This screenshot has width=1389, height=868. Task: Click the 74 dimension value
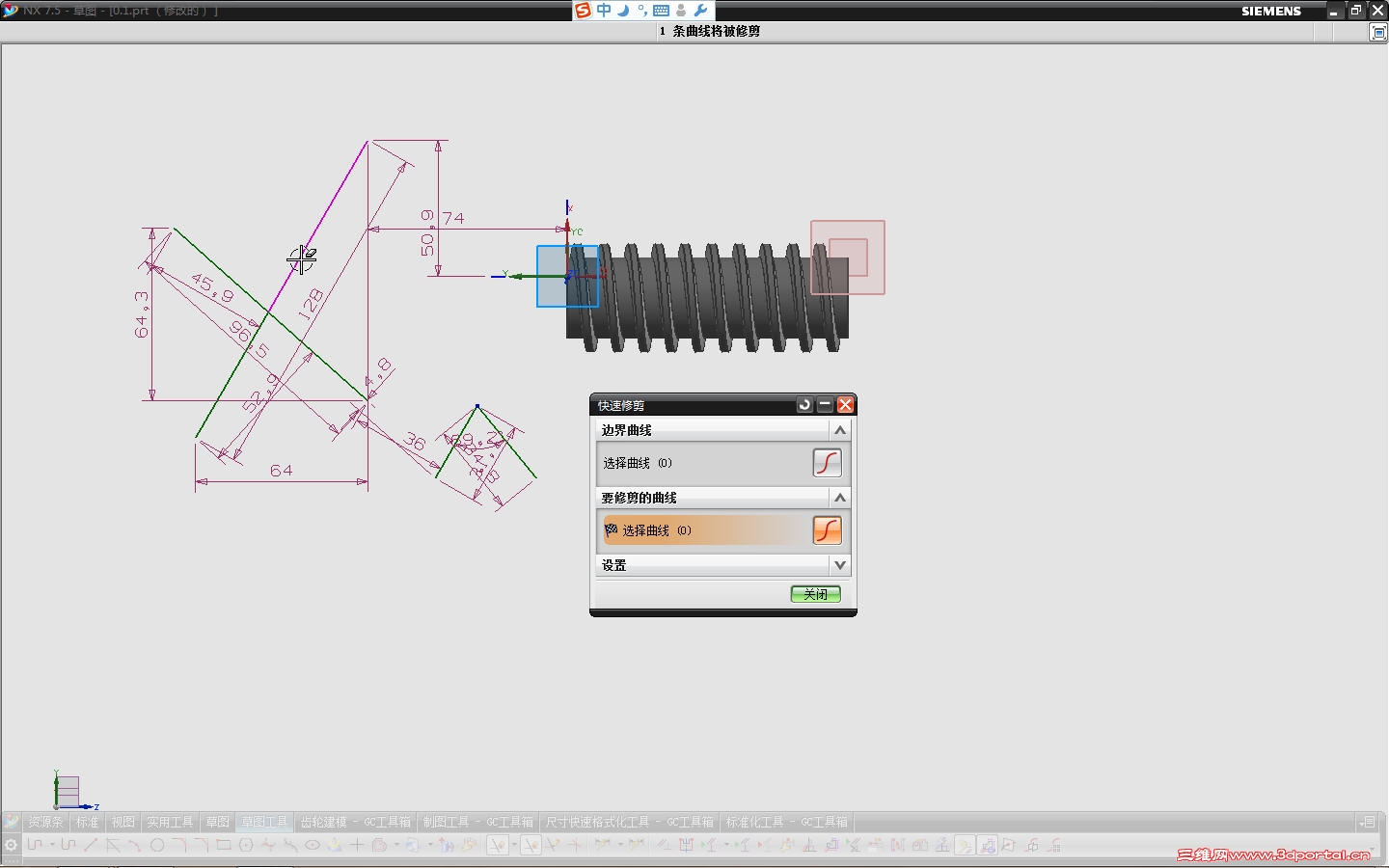[453, 219]
